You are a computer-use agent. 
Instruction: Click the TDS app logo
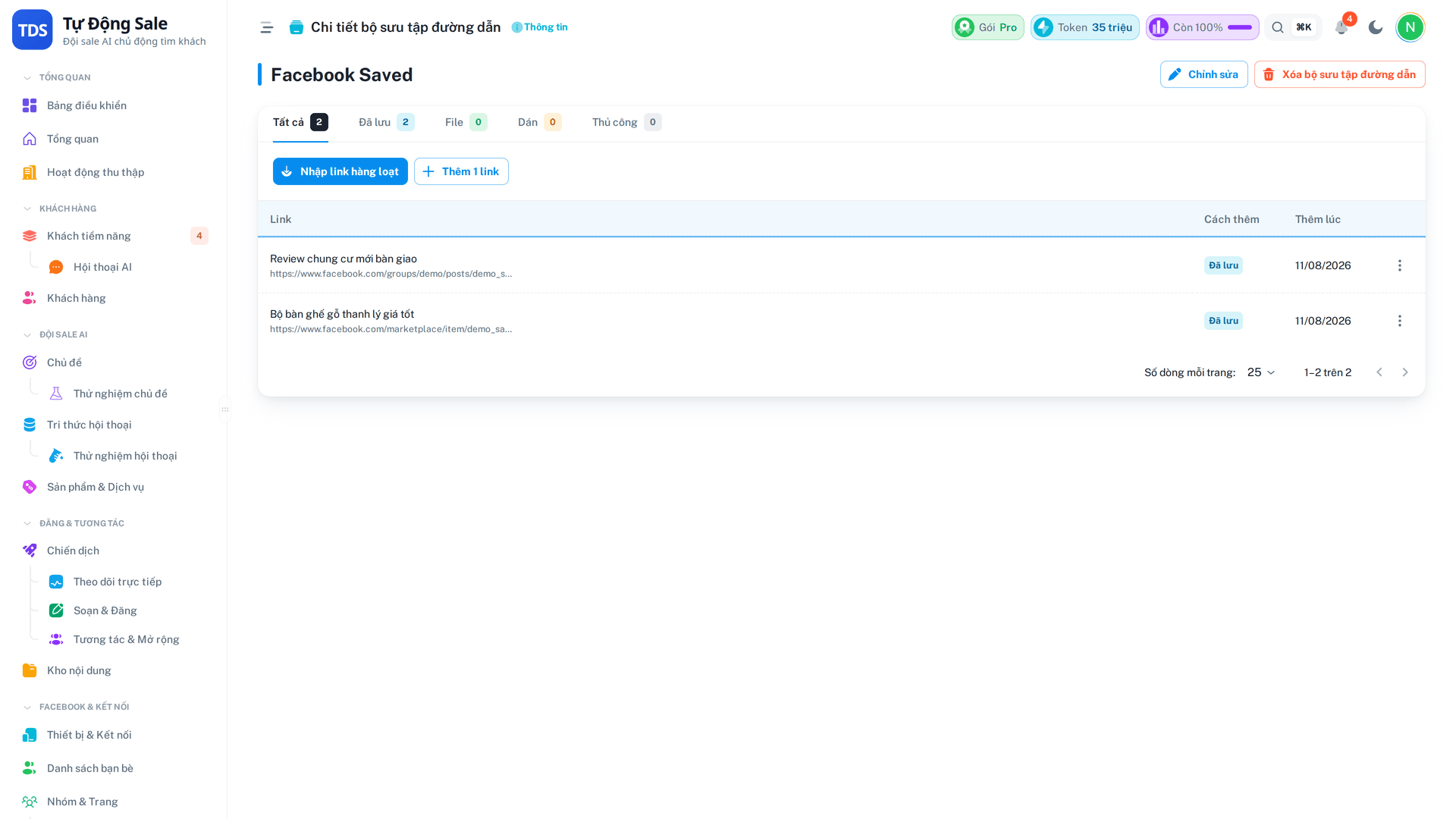33,30
